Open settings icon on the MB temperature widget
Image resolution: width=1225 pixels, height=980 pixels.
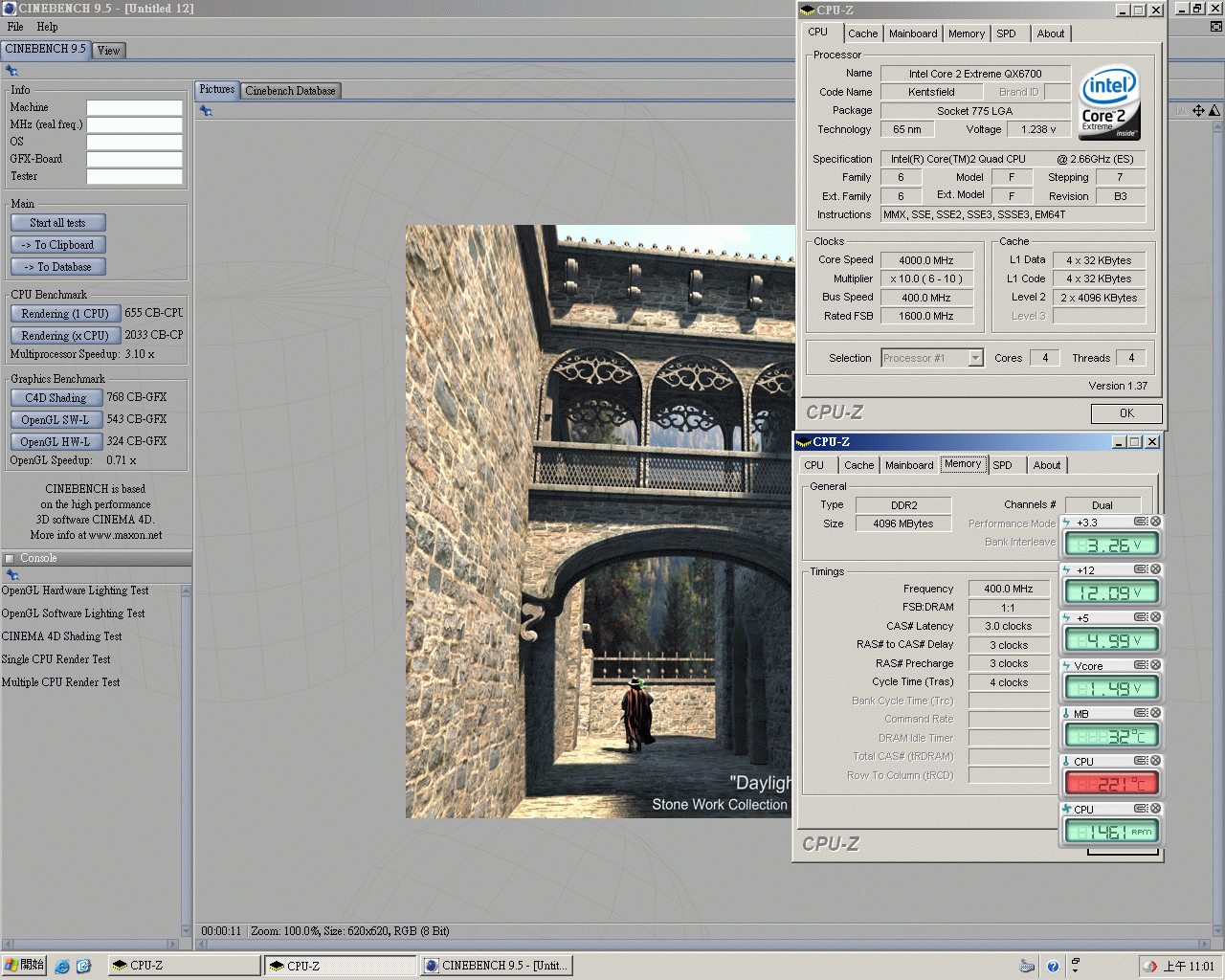(x=1141, y=713)
